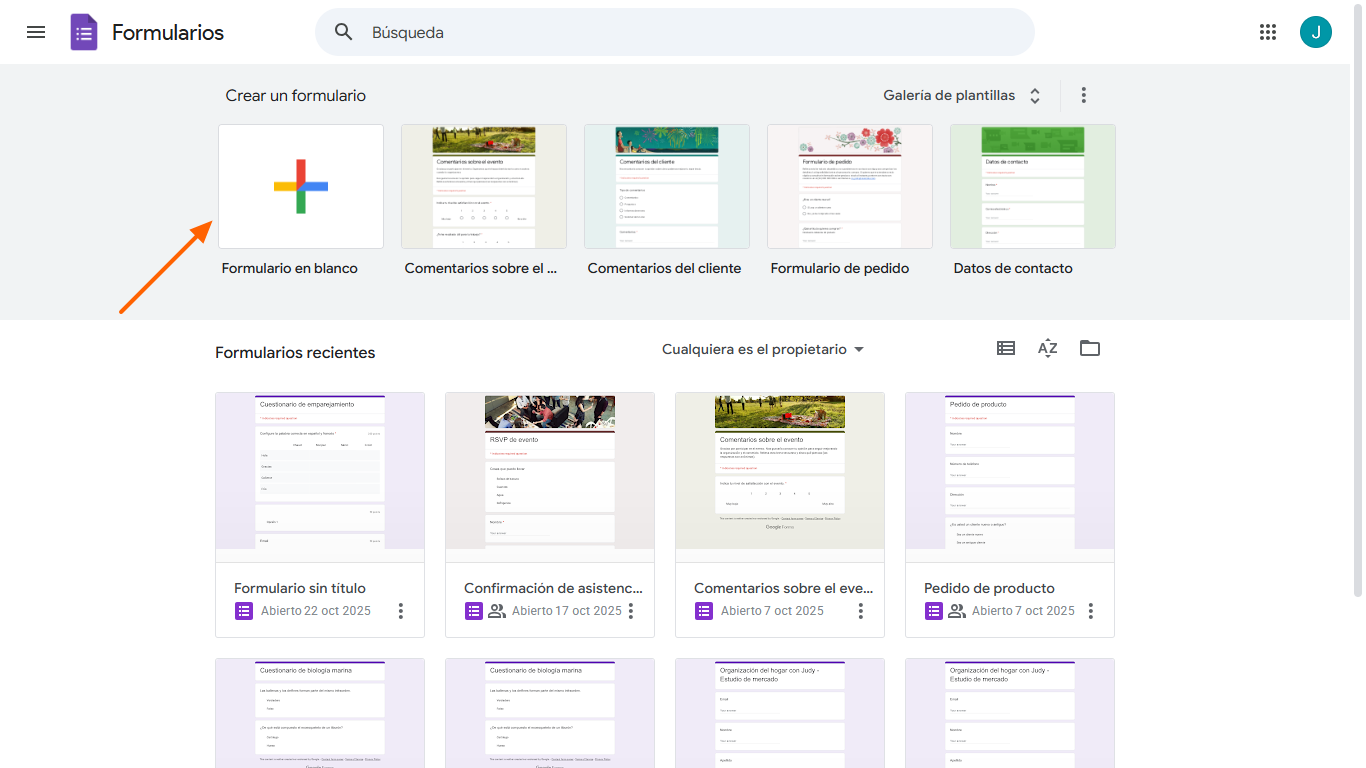Open the file picker folder icon

tap(1089, 348)
